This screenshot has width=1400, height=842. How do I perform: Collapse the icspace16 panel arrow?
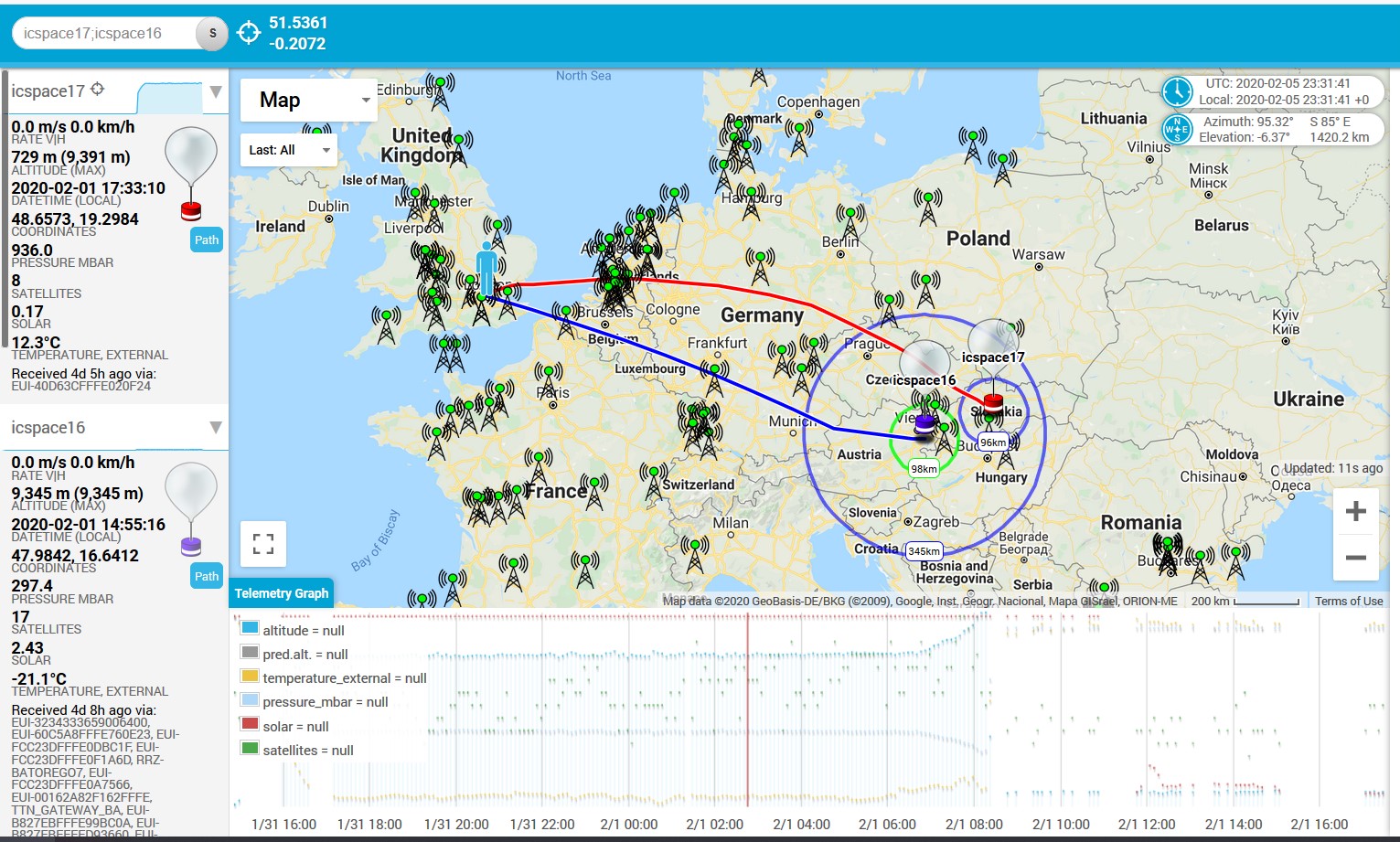216,427
